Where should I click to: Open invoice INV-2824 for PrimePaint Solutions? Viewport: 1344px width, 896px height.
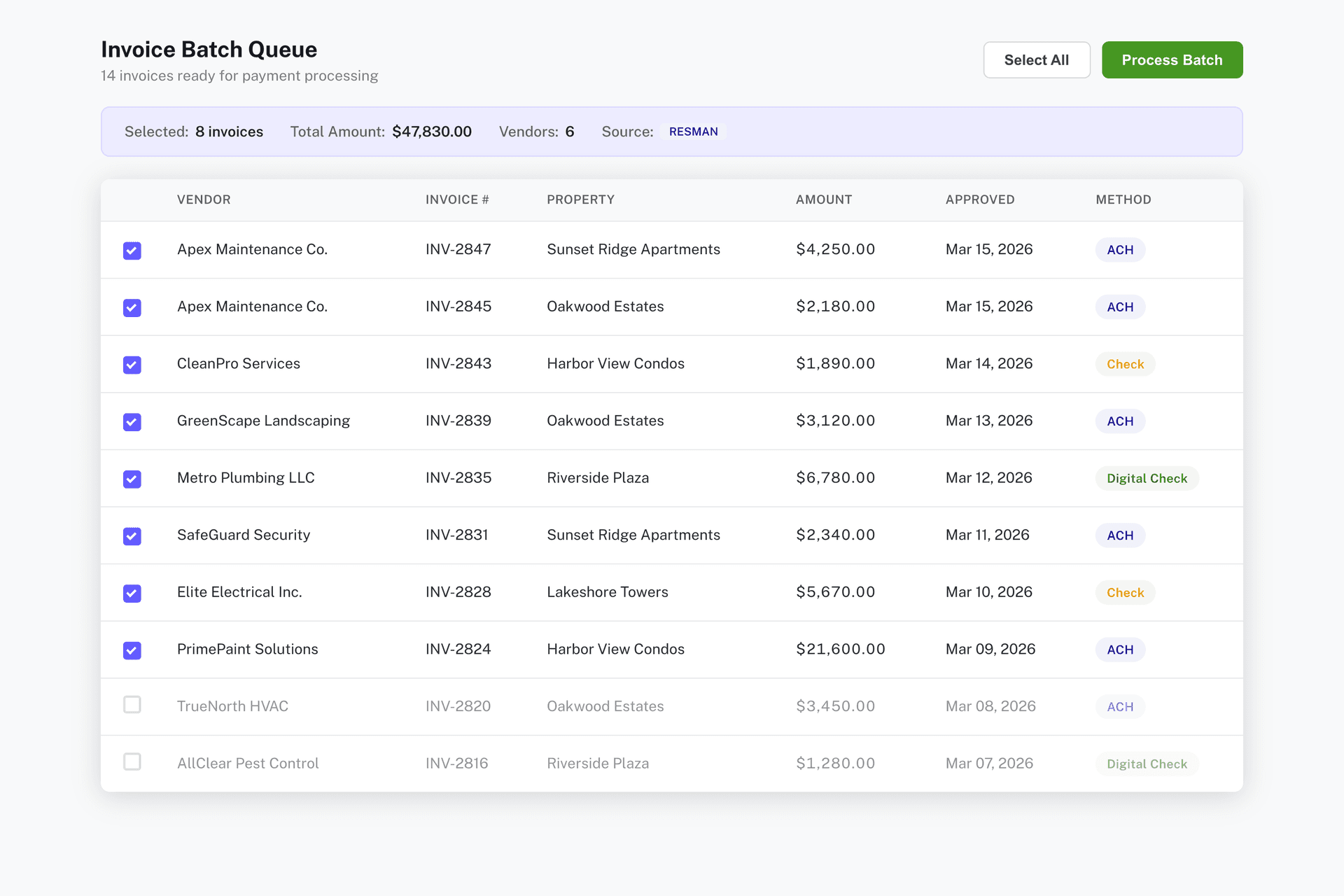pos(458,649)
